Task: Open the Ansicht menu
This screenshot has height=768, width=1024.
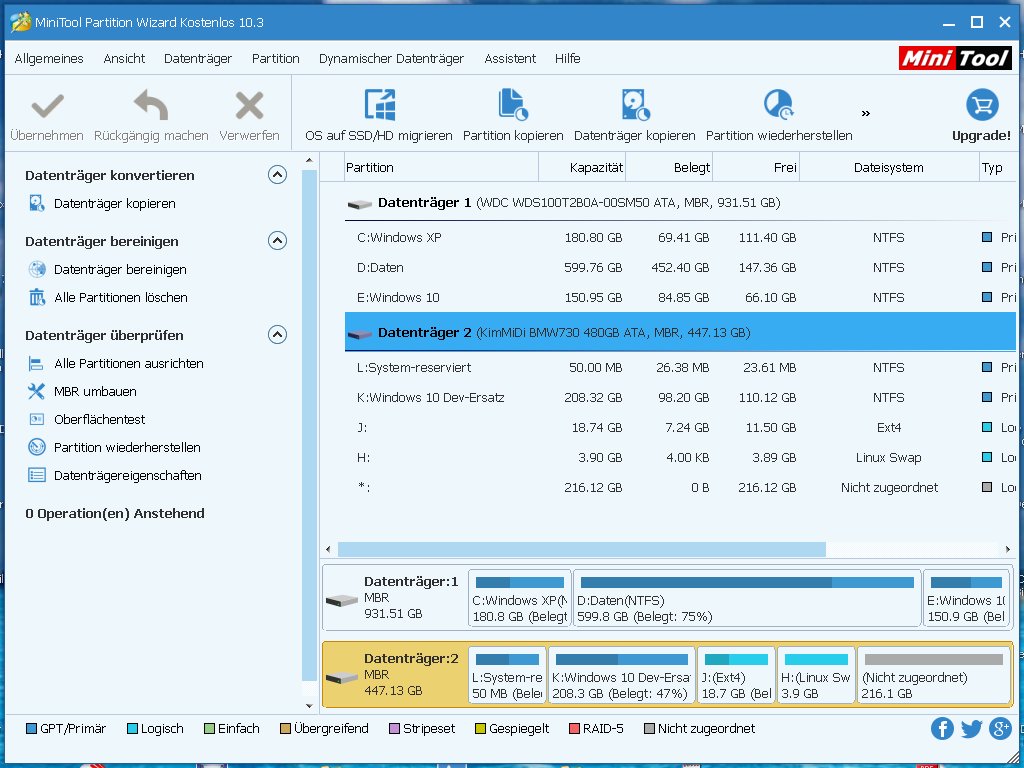Action: 124,59
